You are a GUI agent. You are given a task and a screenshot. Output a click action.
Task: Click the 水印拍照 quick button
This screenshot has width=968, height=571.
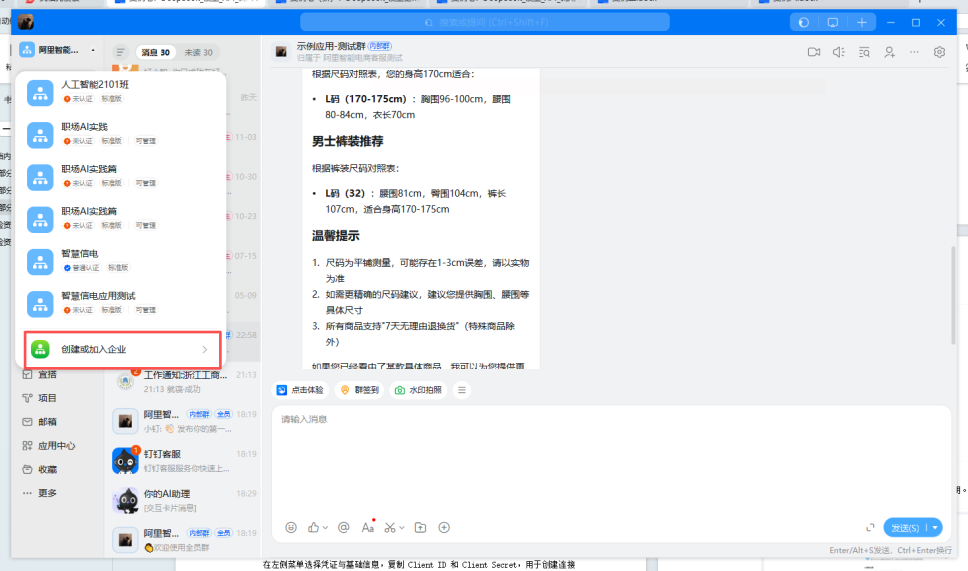pos(418,390)
